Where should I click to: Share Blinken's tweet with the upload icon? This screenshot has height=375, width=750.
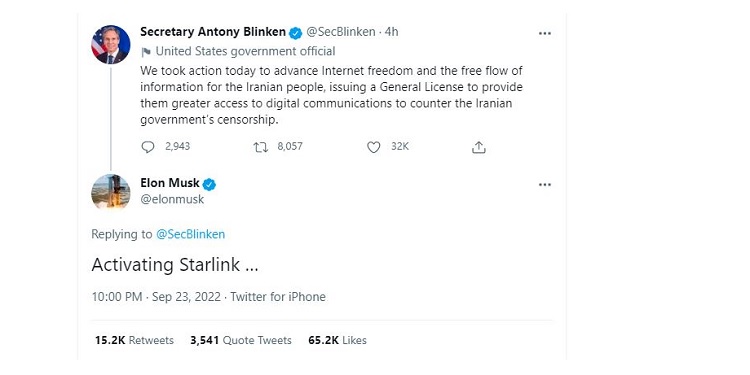tap(478, 147)
